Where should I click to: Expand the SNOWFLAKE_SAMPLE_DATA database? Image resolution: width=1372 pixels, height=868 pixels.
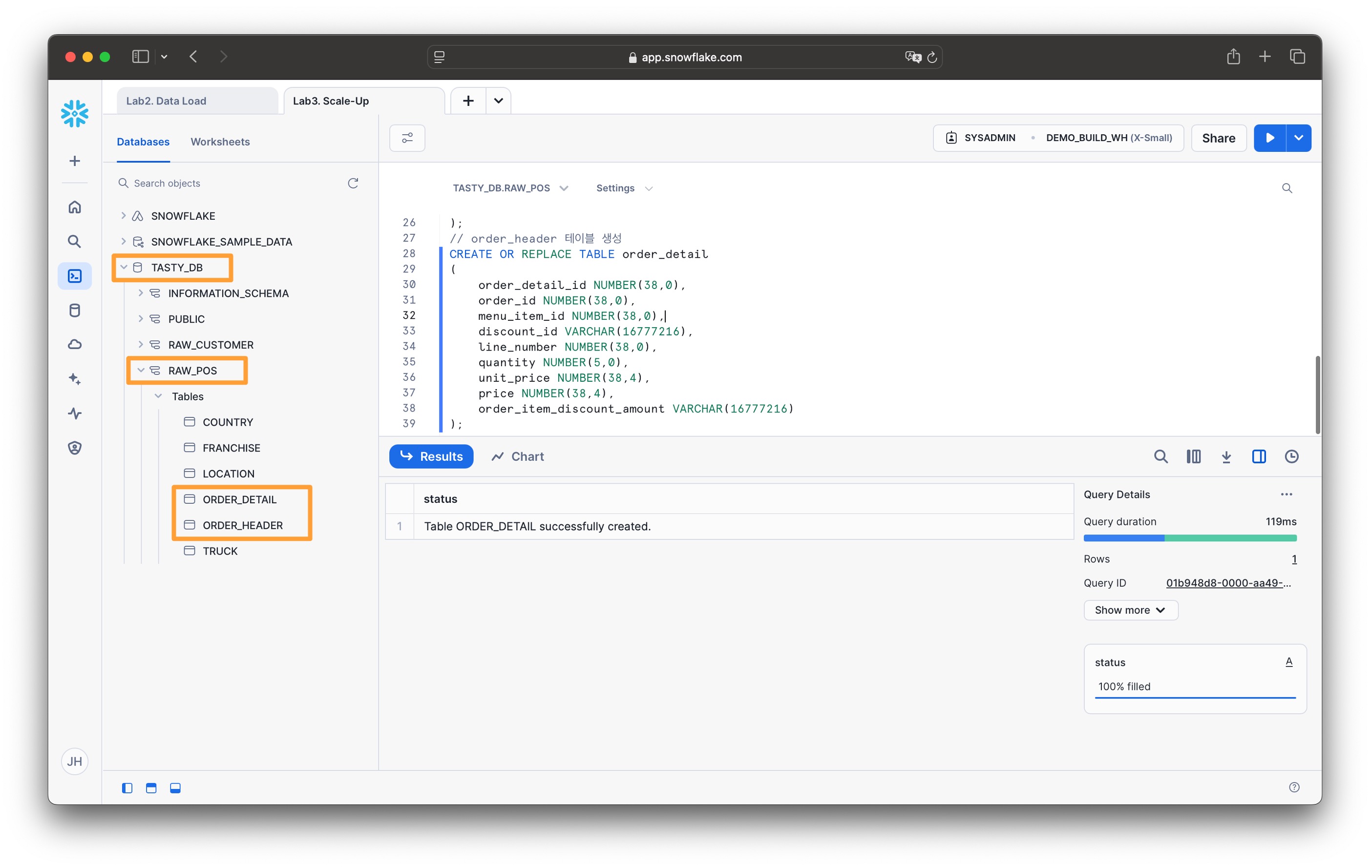pyautogui.click(x=123, y=242)
